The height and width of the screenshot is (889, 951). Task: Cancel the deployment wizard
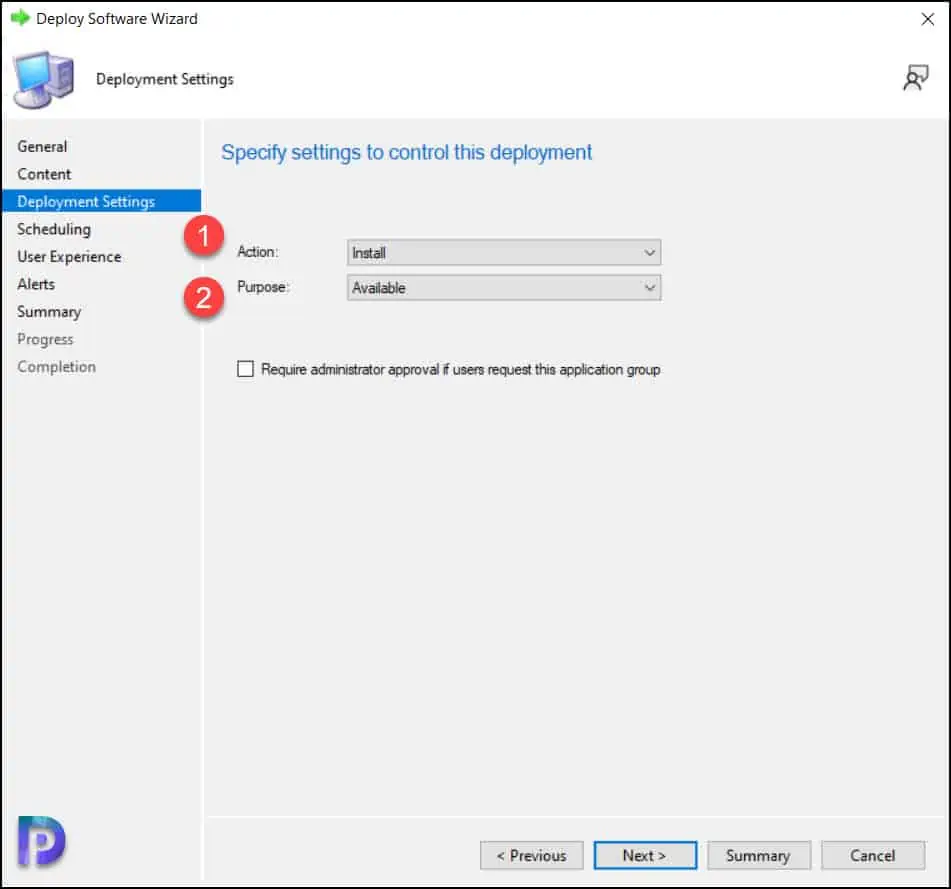tap(872, 855)
